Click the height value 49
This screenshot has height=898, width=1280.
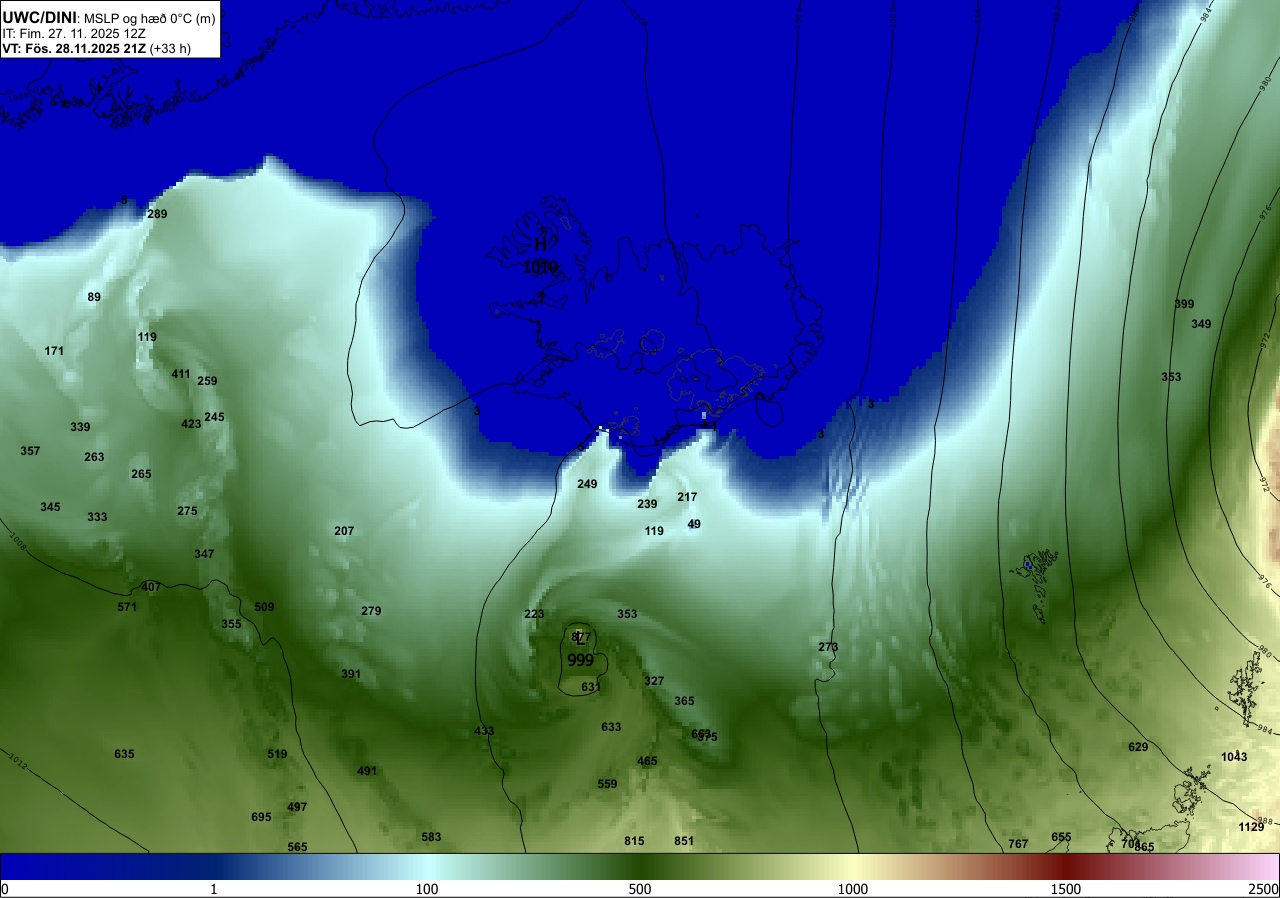[x=694, y=524]
